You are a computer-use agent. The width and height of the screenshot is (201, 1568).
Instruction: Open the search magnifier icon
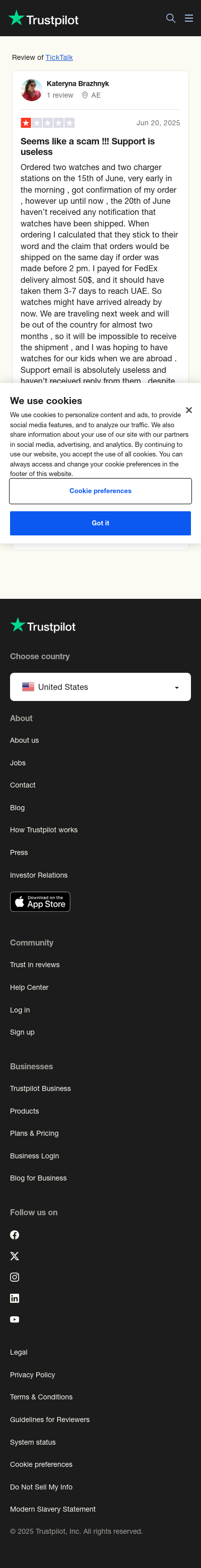[x=171, y=18]
